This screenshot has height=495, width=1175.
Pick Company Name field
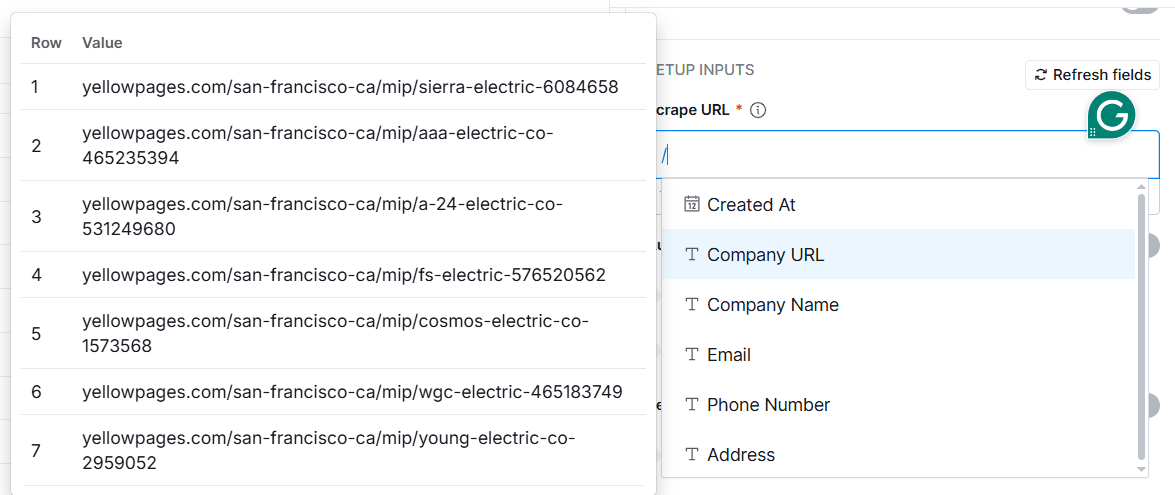(x=899, y=305)
